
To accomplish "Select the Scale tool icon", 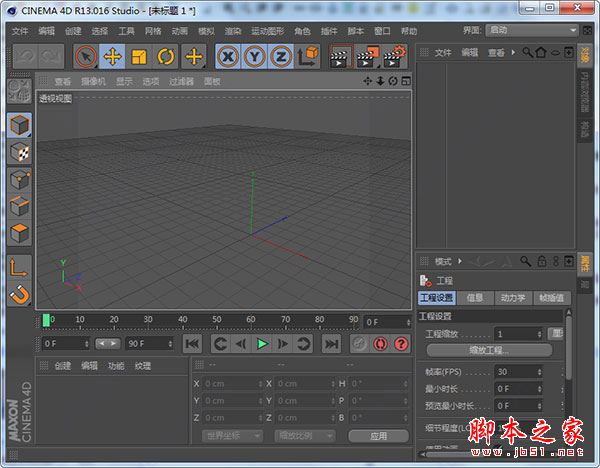I will point(139,57).
